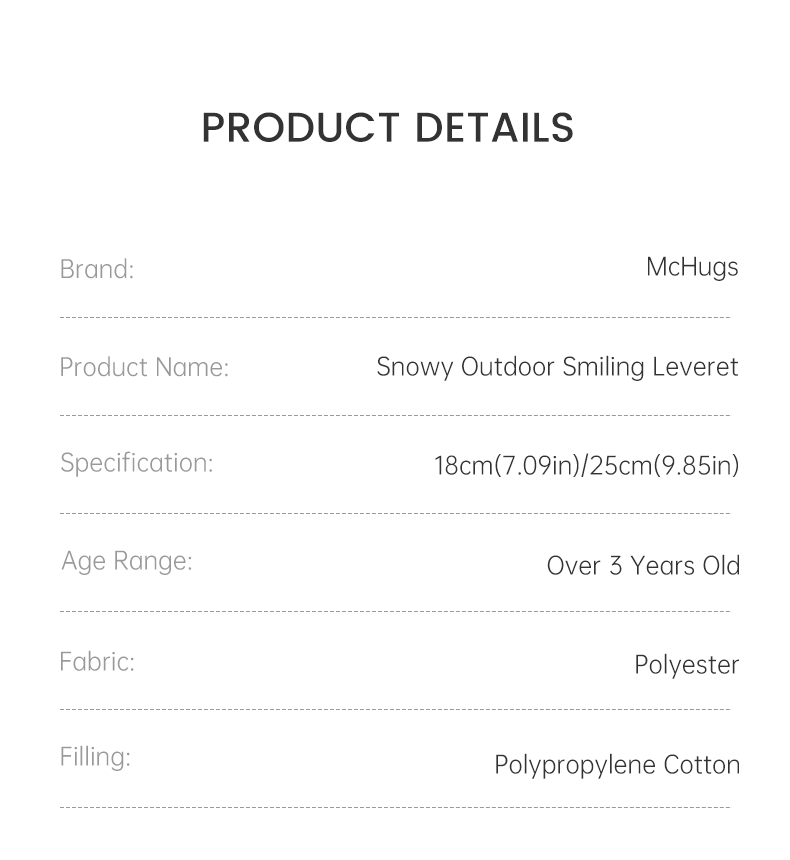The width and height of the screenshot is (790, 860).
Task: Click the dashed divider below Specification row
Action: 395,513
